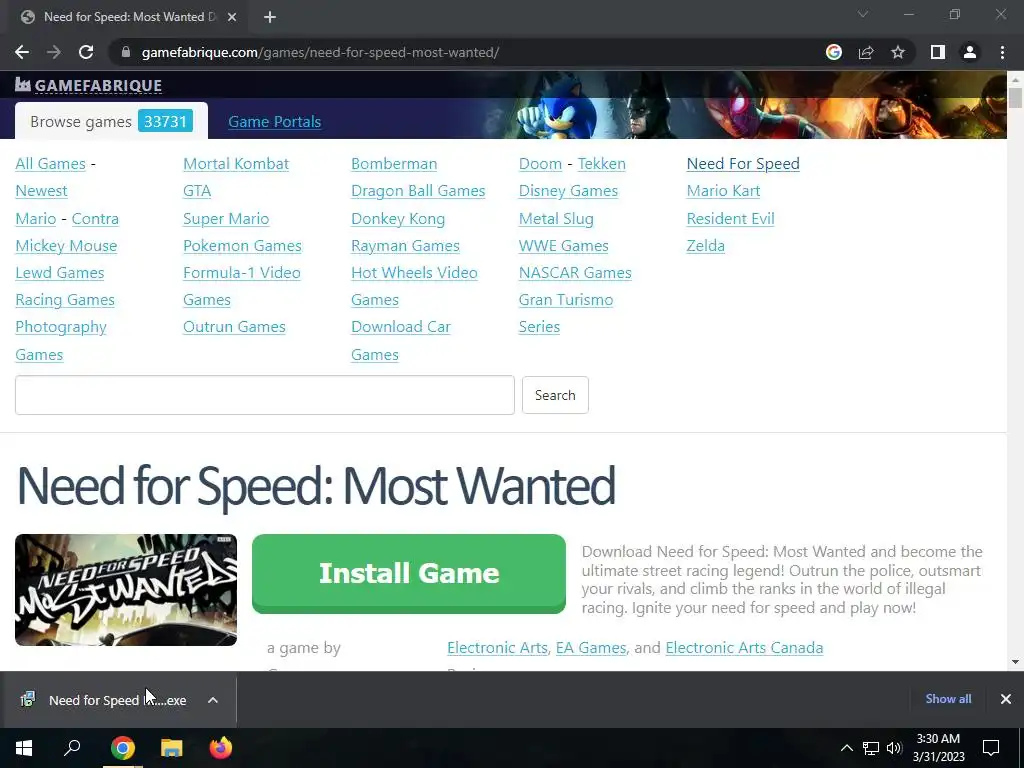The image size is (1024, 768).
Task: Open the WWE Games link
Action: coord(564,246)
